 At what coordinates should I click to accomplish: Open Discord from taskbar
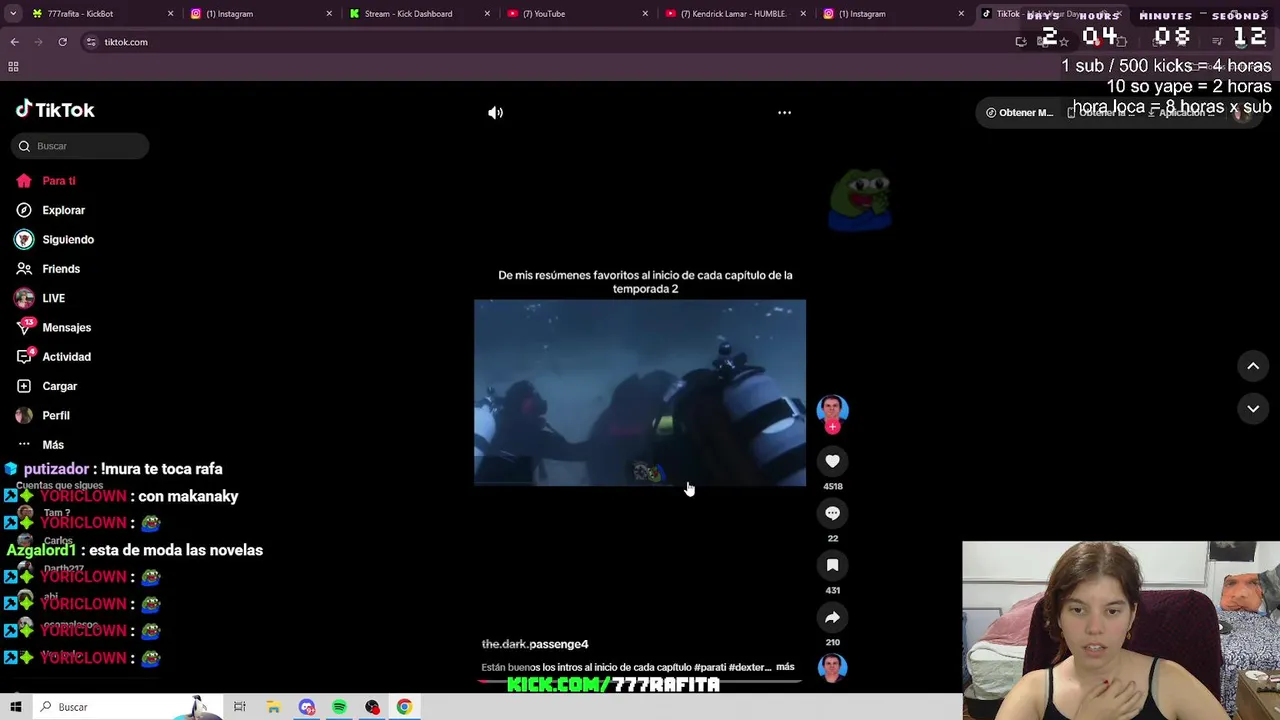(x=306, y=707)
